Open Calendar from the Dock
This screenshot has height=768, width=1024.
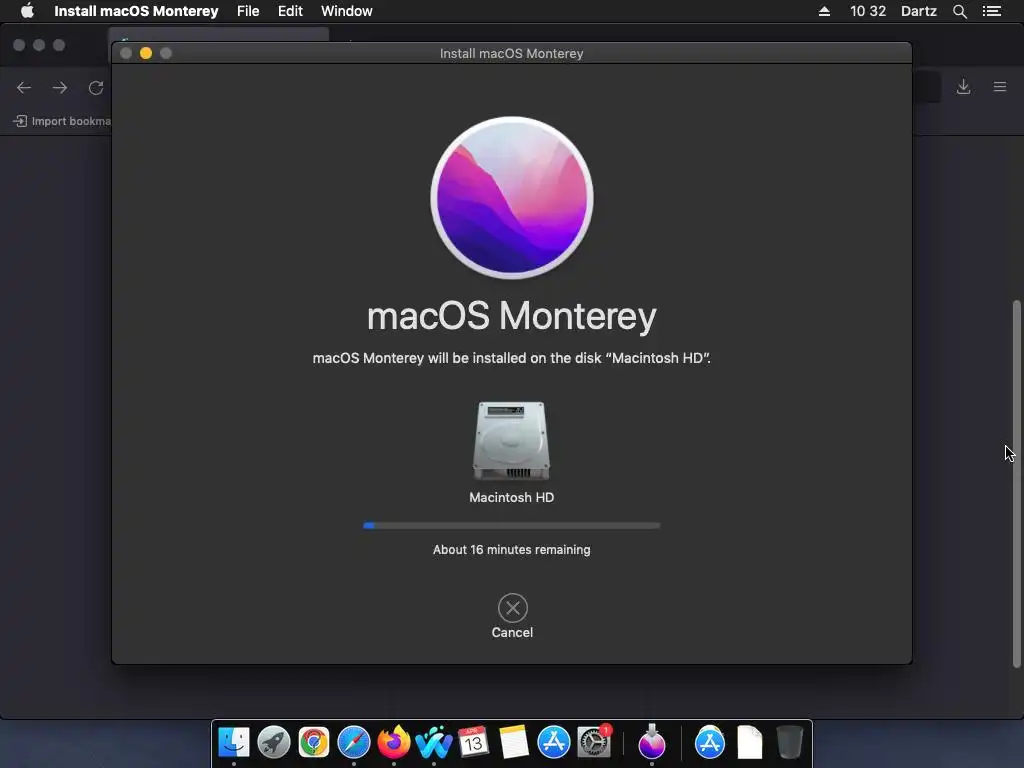coord(473,743)
